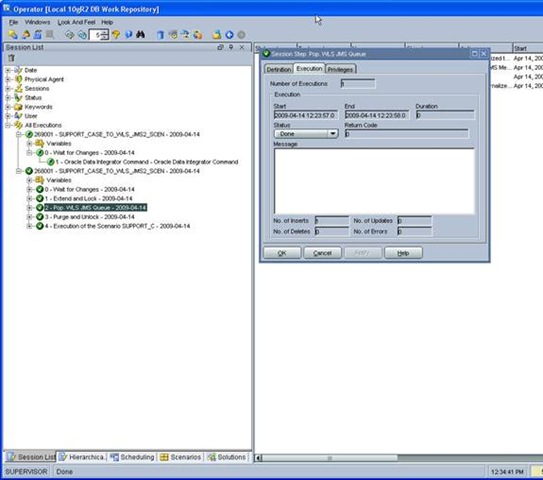Click the binoculars search icon in toolbar

pos(140,34)
